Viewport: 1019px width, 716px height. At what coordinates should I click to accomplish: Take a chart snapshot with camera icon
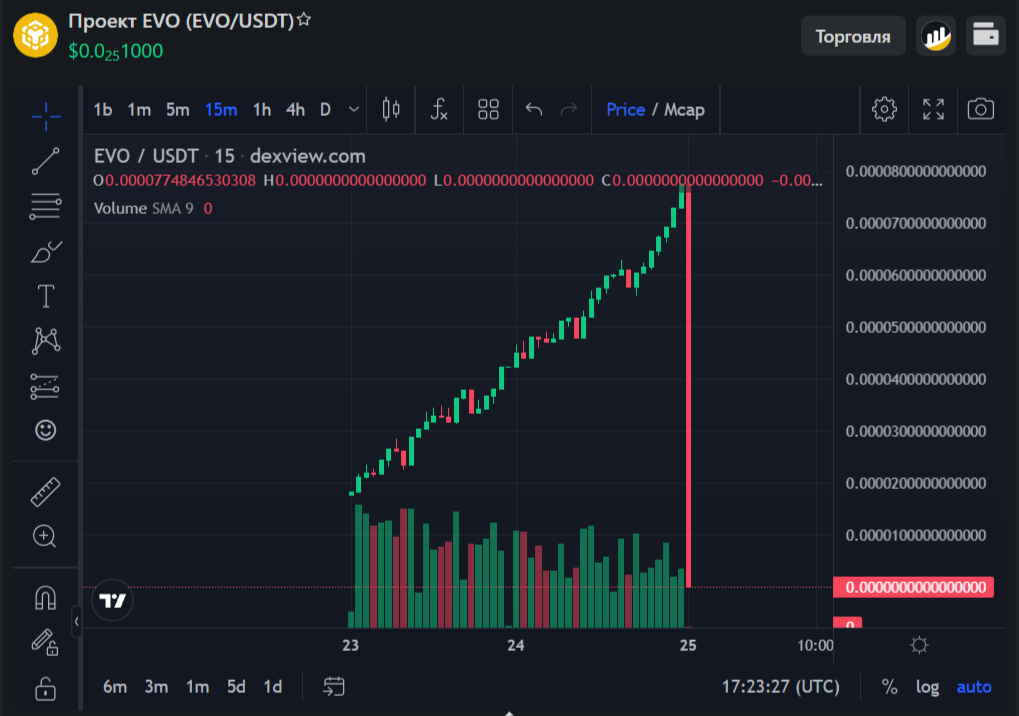[x=981, y=110]
